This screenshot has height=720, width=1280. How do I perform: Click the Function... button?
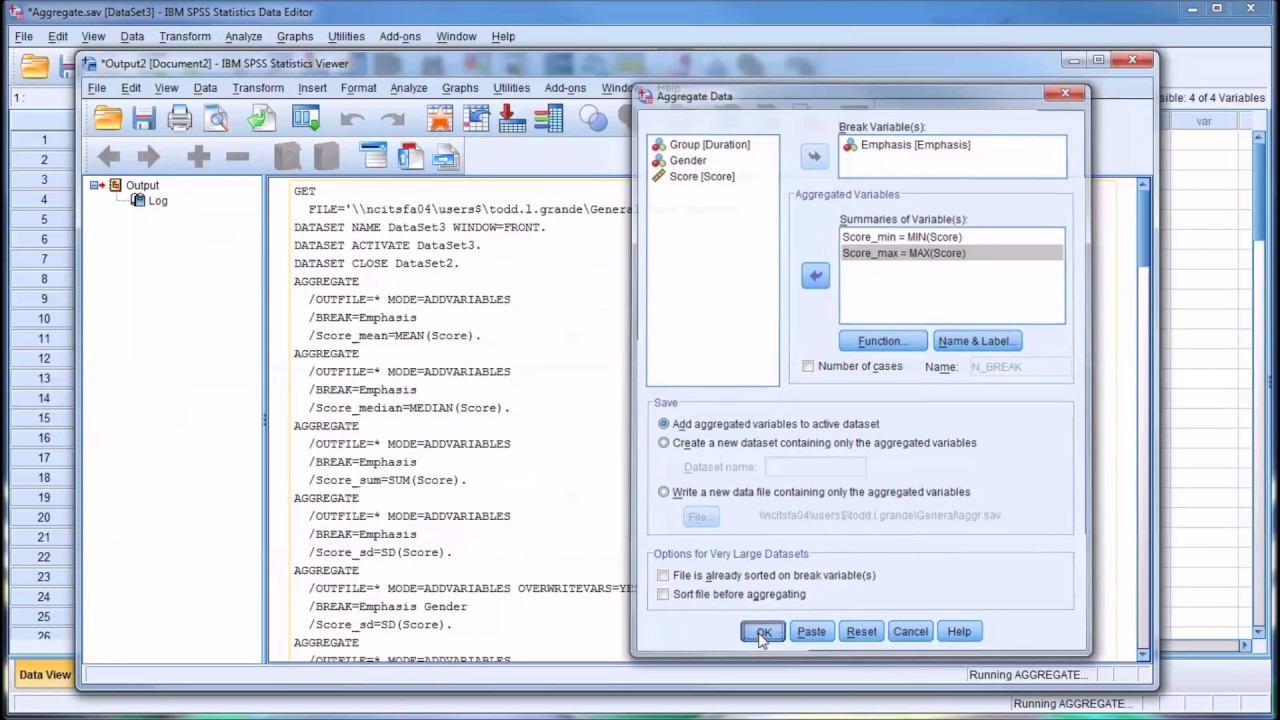(x=883, y=341)
